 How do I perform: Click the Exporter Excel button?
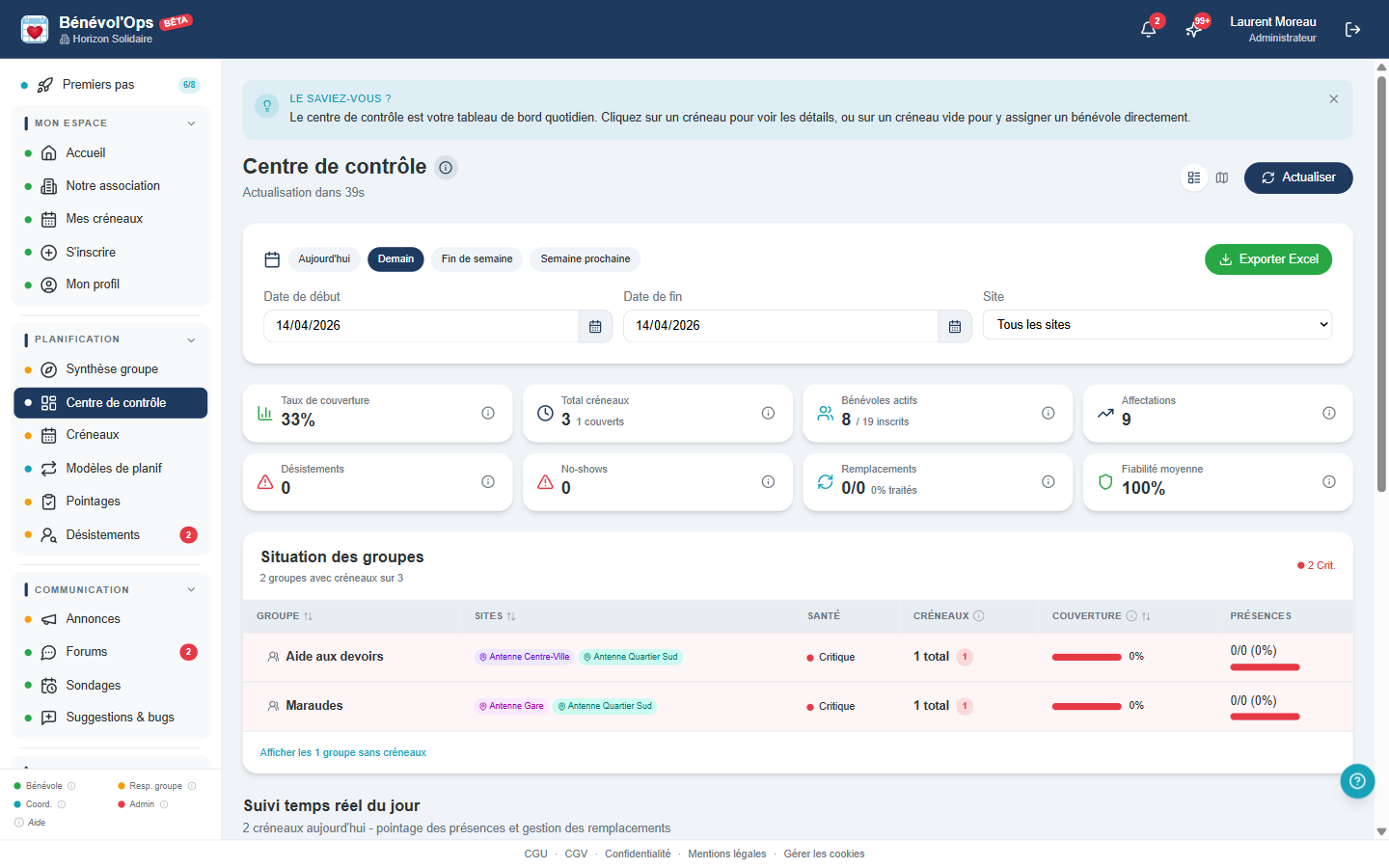coord(1268,259)
